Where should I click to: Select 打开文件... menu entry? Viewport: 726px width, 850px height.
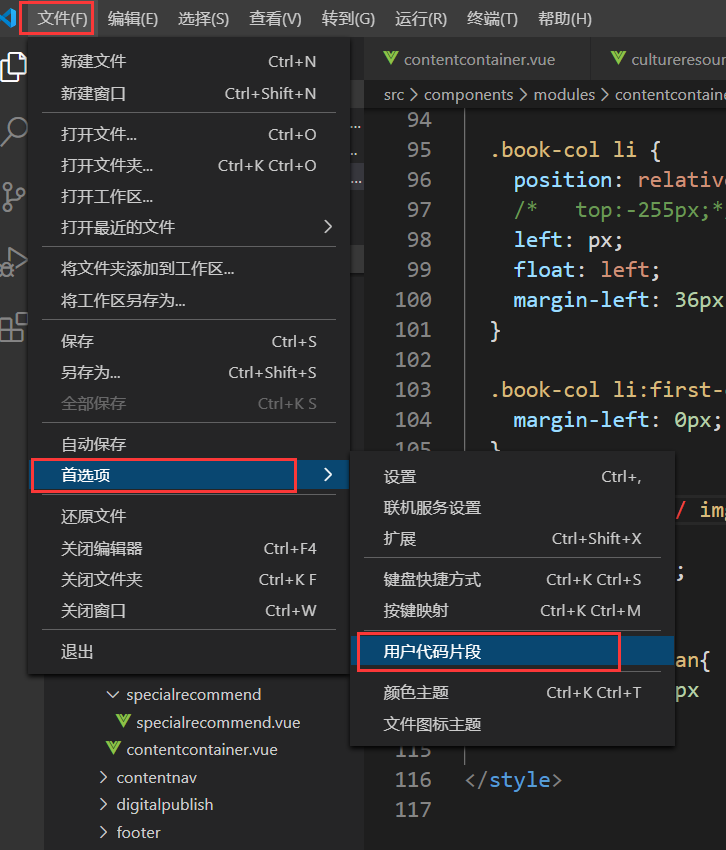(x=189, y=134)
